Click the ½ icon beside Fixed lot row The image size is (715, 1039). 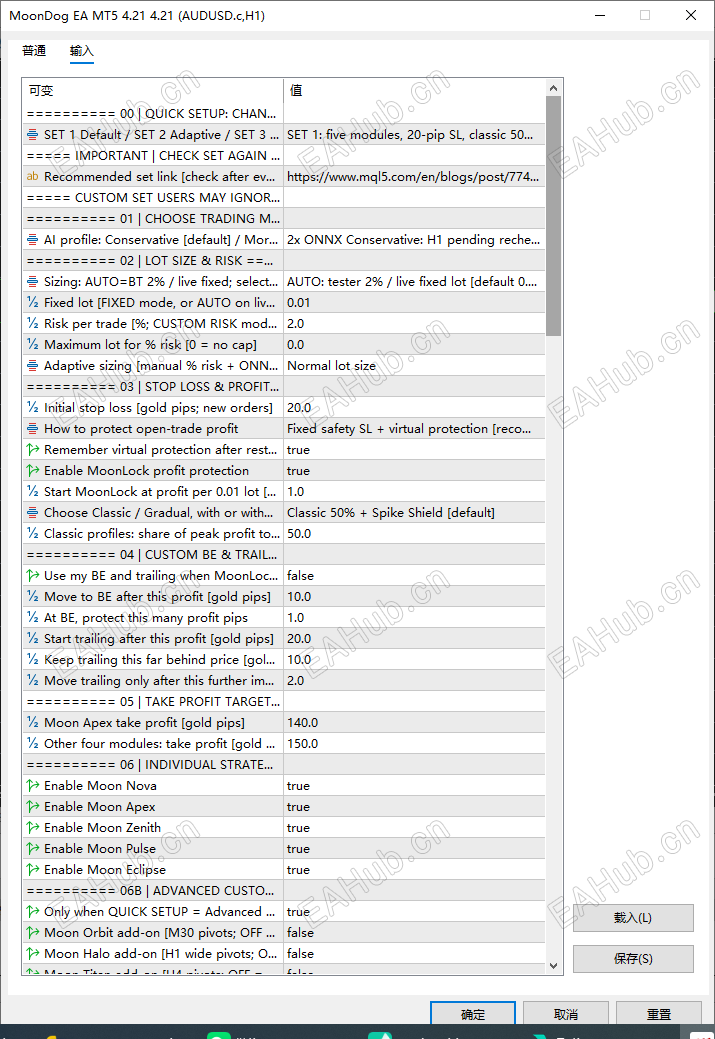pyautogui.click(x=32, y=302)
